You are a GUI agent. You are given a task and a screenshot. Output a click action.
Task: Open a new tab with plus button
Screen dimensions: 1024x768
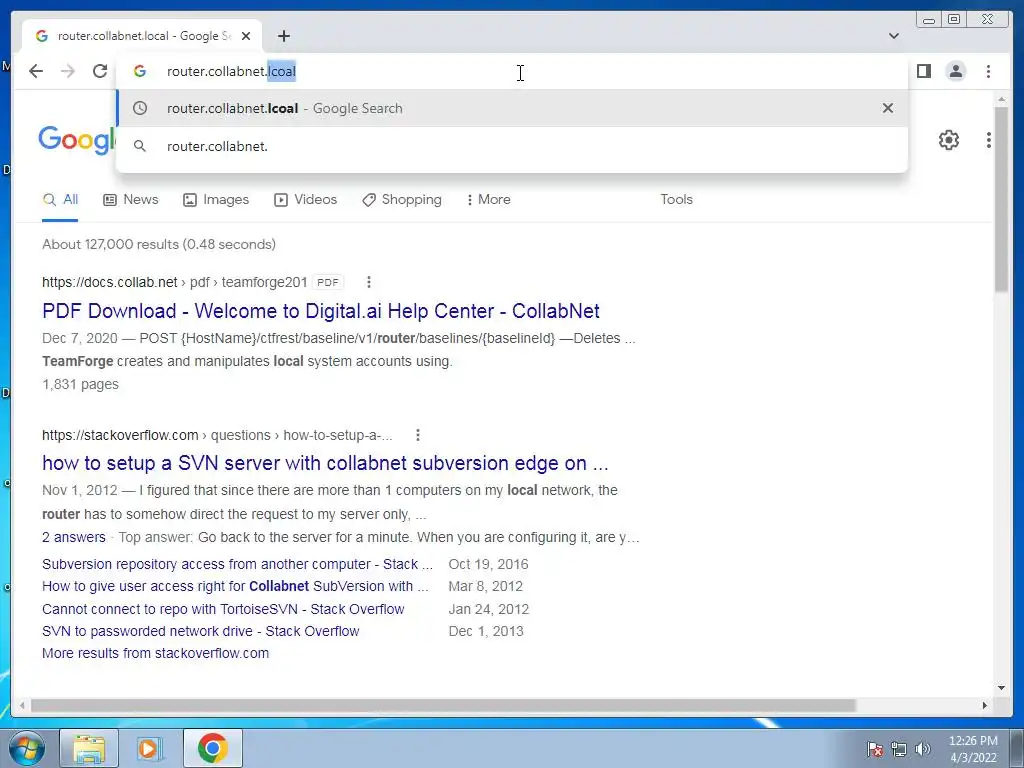(x=283, y=36)
